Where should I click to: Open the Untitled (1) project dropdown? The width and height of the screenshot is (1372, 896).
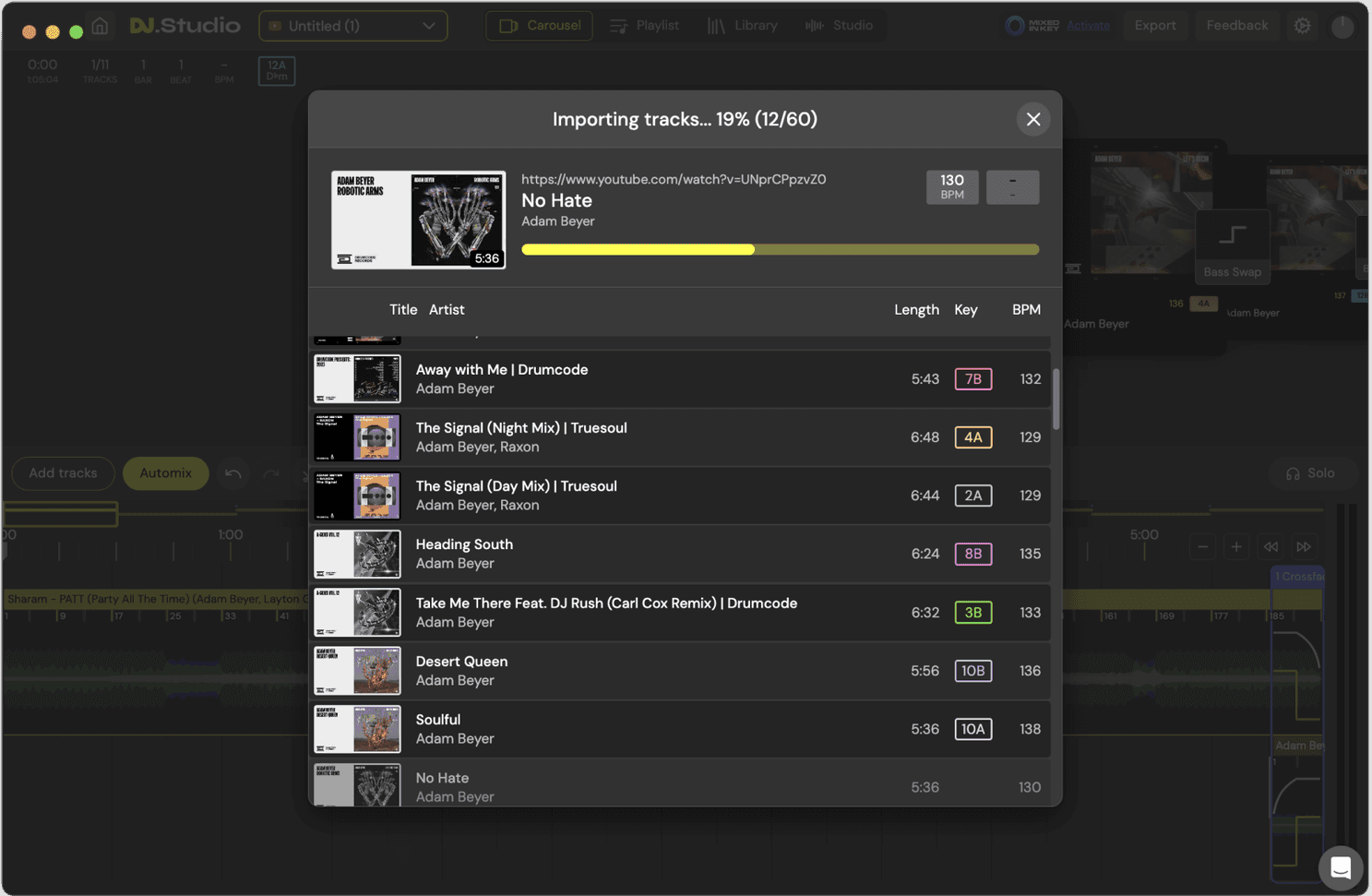[x=352, y=26]
